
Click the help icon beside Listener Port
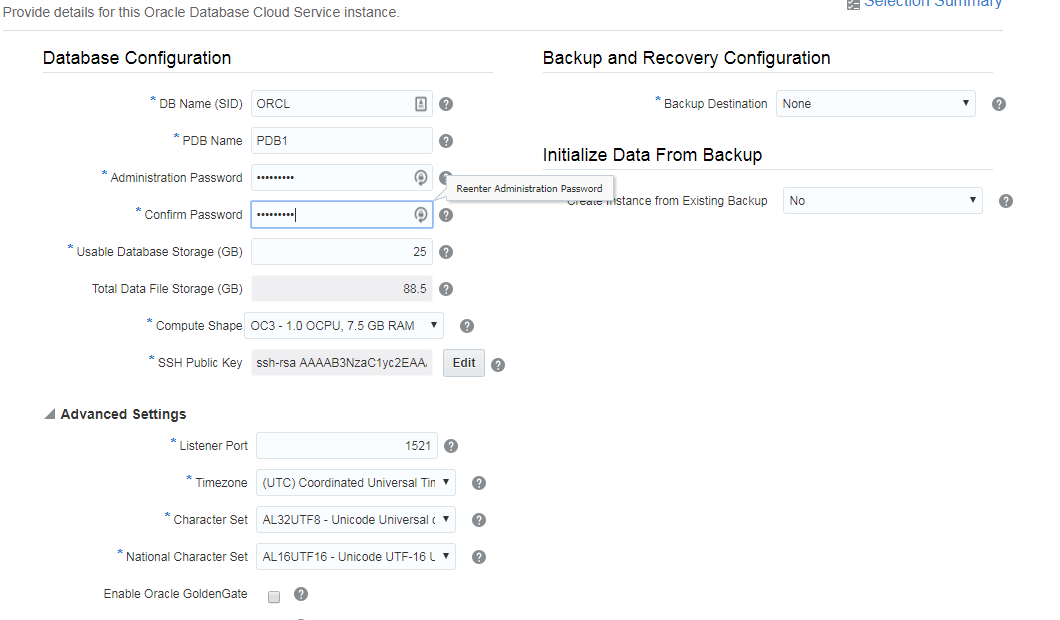450,445
